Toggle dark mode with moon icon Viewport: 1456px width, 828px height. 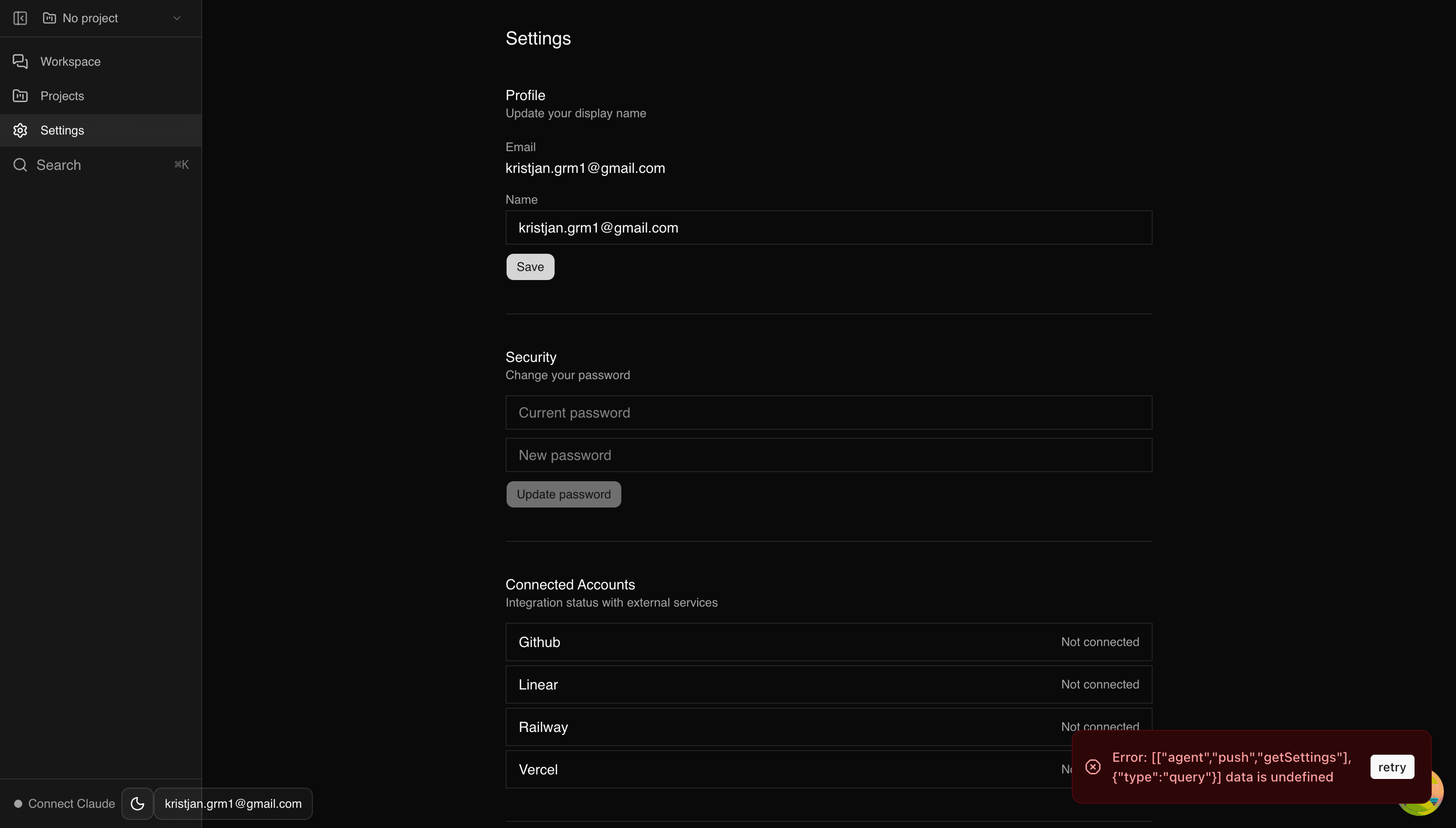(x=137, y=804)
